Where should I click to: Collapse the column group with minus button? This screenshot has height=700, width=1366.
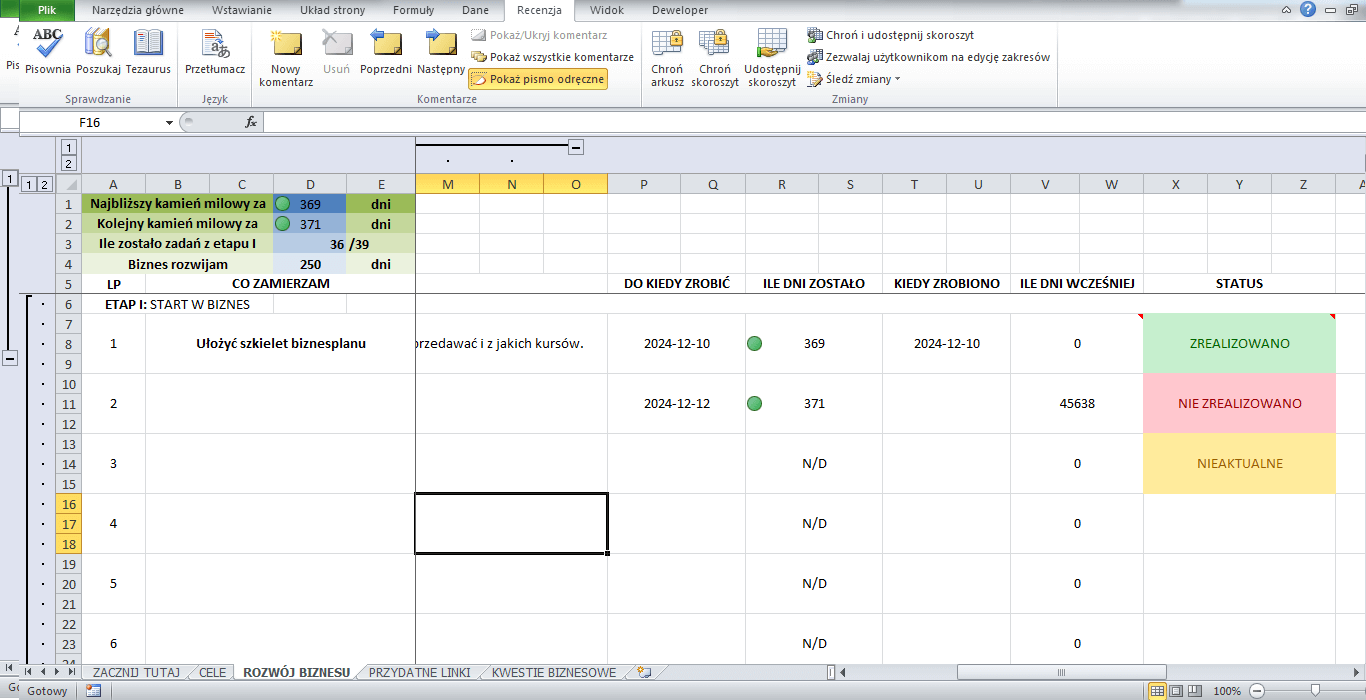576,147
